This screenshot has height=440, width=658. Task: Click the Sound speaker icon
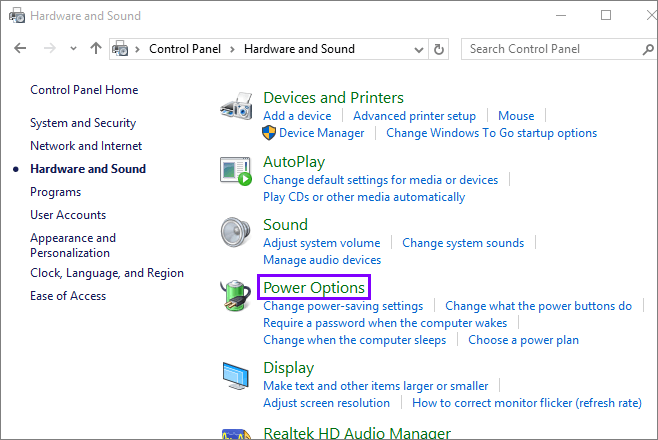tap(236, 234)
